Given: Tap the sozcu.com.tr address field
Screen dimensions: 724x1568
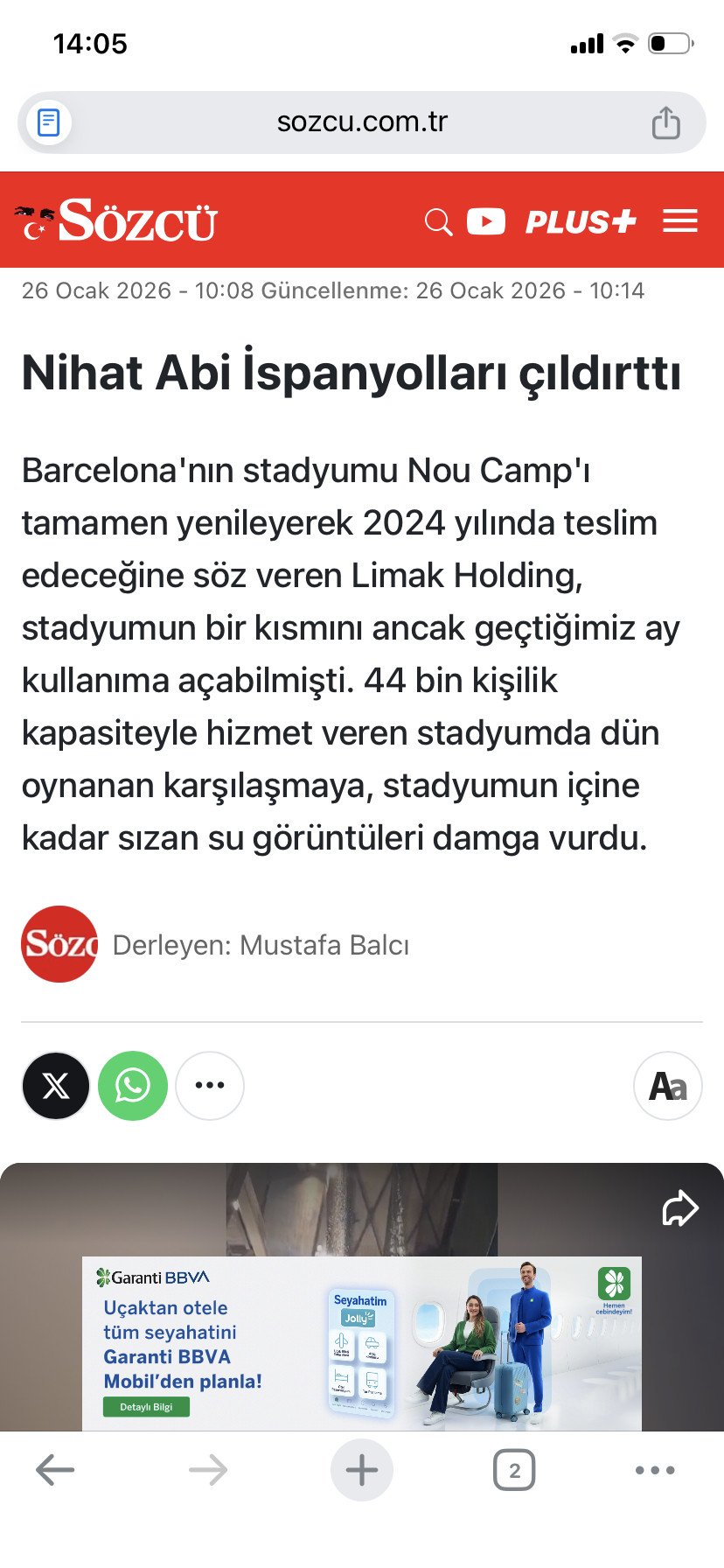Looking at the screenshot, I should tap(362, 122).
